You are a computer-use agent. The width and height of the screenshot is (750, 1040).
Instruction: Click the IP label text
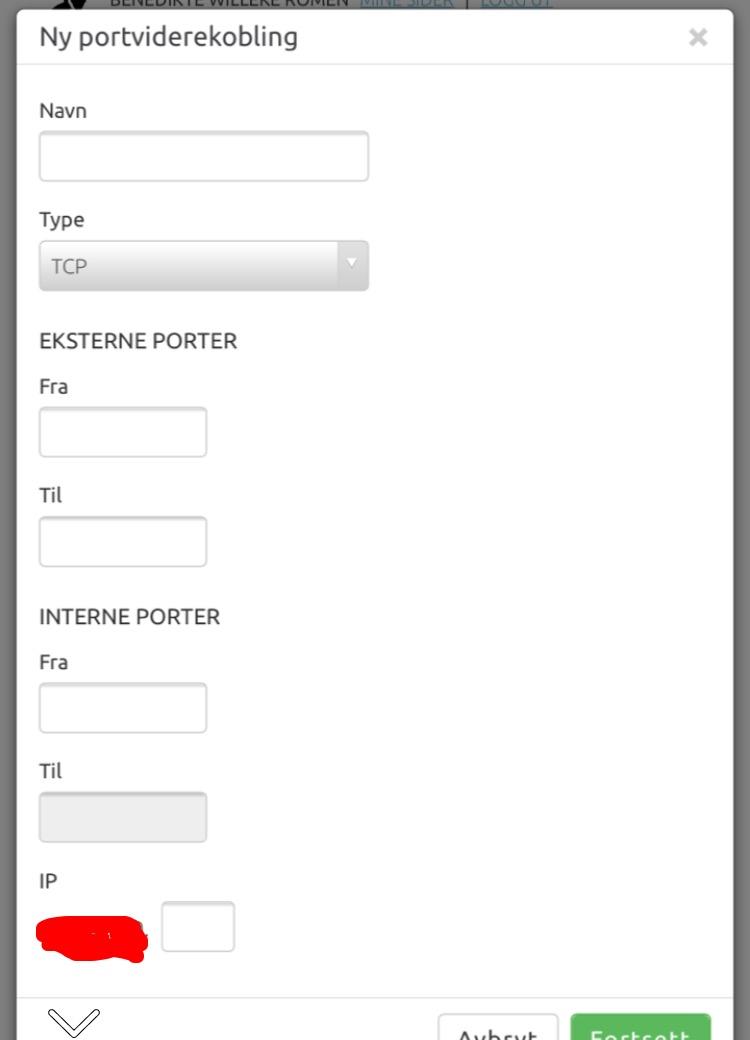(x=48, y=881)
